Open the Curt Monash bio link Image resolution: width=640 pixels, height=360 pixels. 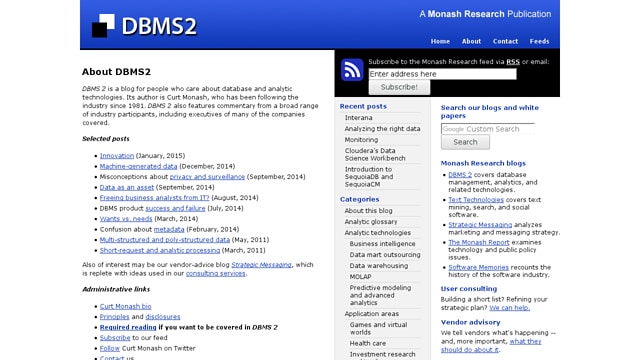click(x=125, y=306)
